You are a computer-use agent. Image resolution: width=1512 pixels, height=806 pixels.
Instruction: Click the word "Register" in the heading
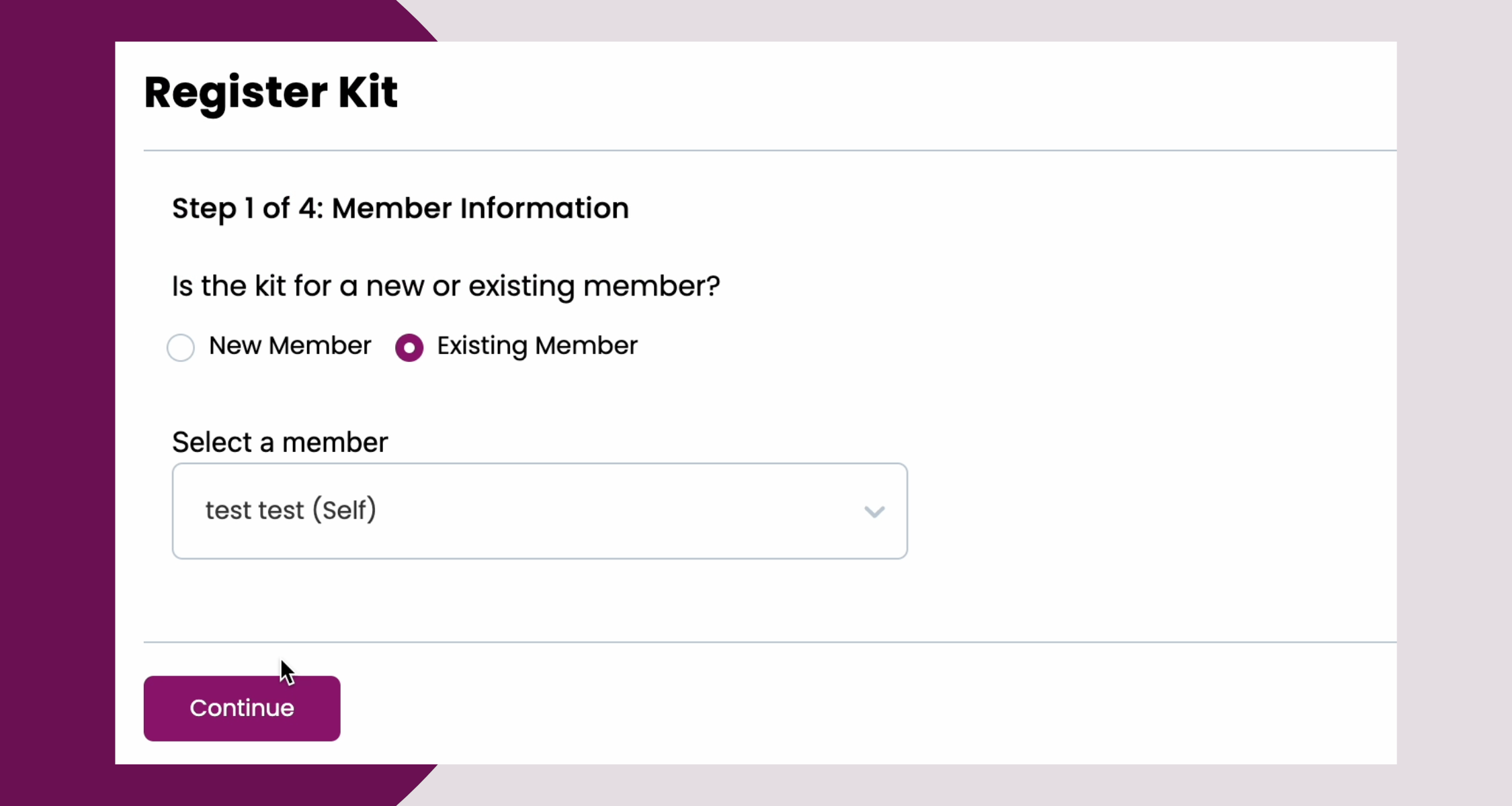point(236,92)
